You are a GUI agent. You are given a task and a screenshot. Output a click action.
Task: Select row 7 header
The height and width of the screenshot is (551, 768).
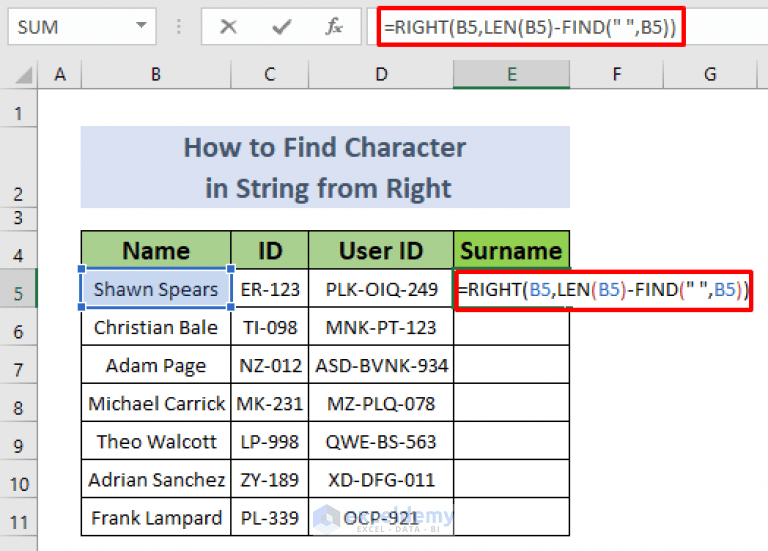tap(19, 364)
